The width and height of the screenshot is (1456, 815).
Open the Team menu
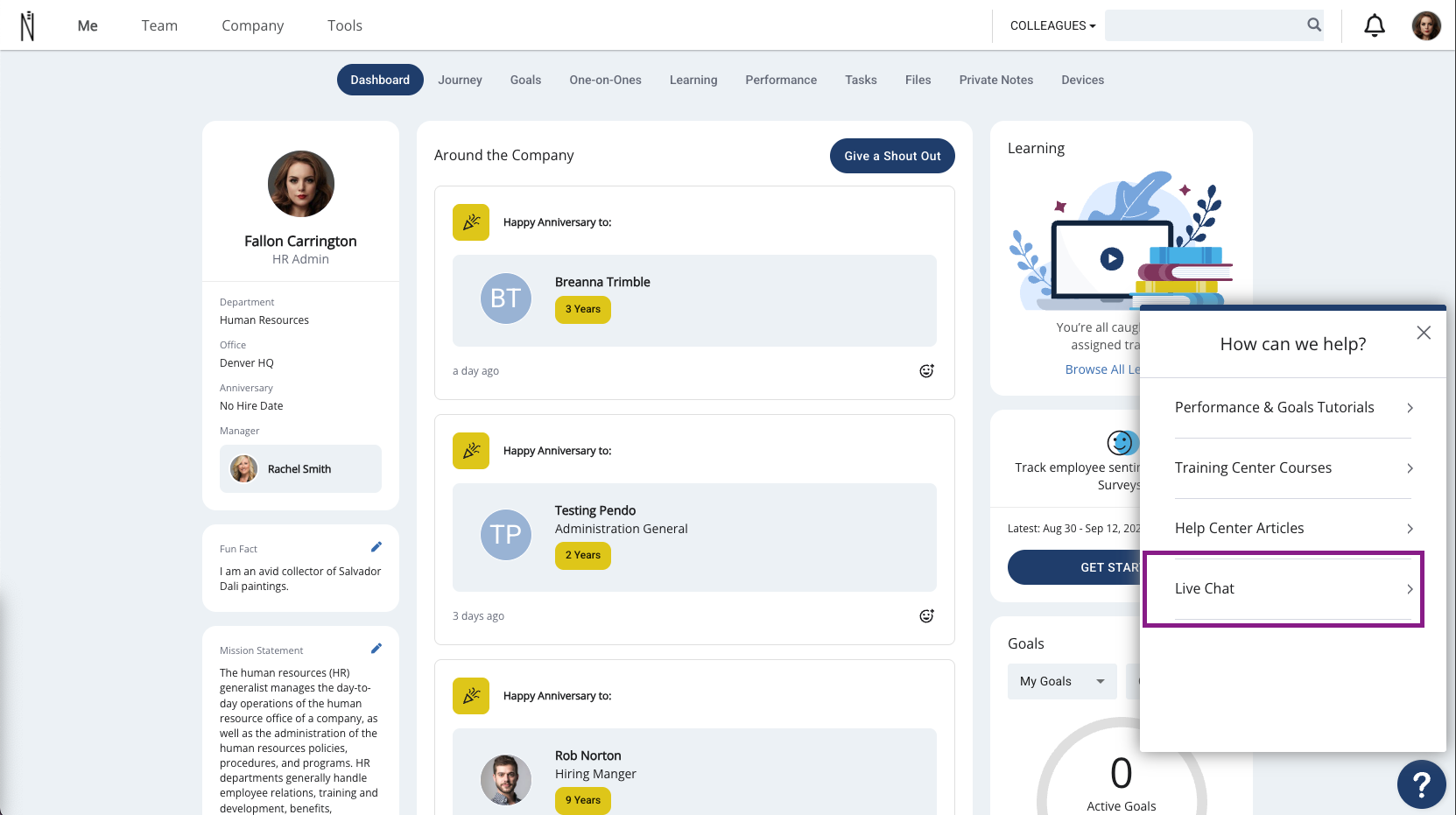coord(159,25)
